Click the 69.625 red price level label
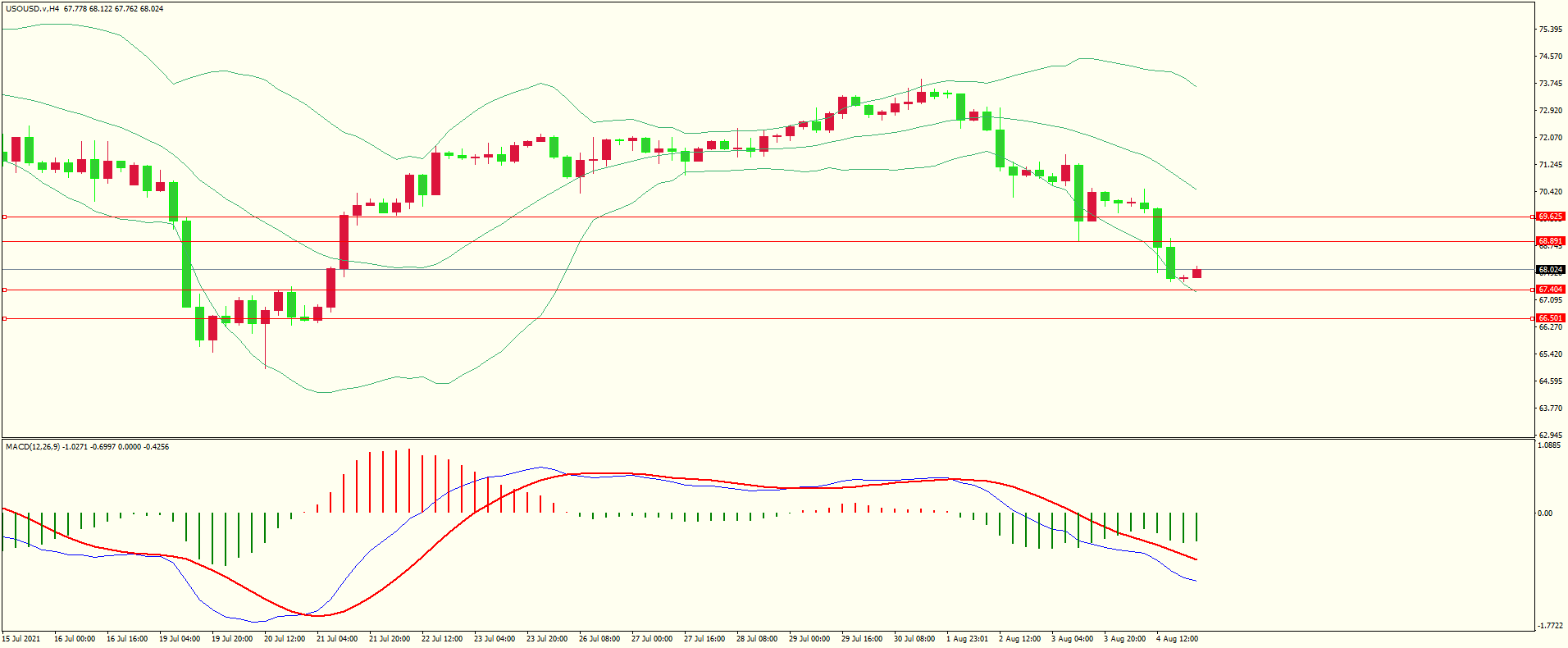This screenshot has width=1568, height=648. 1550,217
